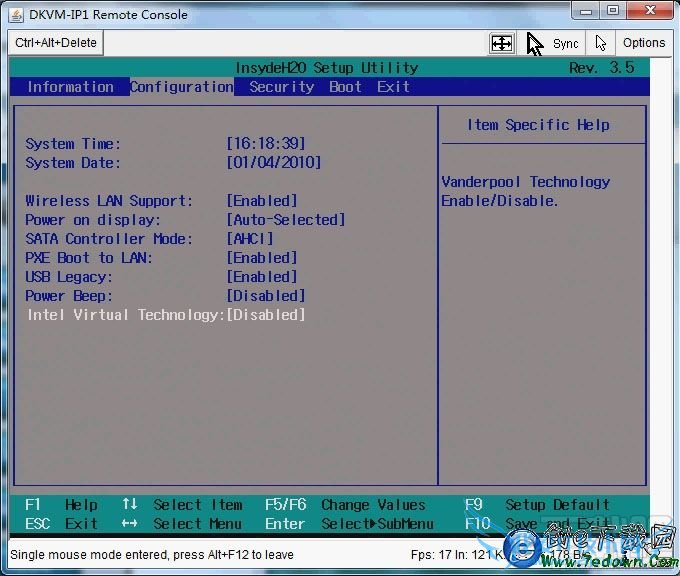Toggle Intel Virtual Technology Disabled value
This screenshot has height=576, width=680.
[266, 315]
